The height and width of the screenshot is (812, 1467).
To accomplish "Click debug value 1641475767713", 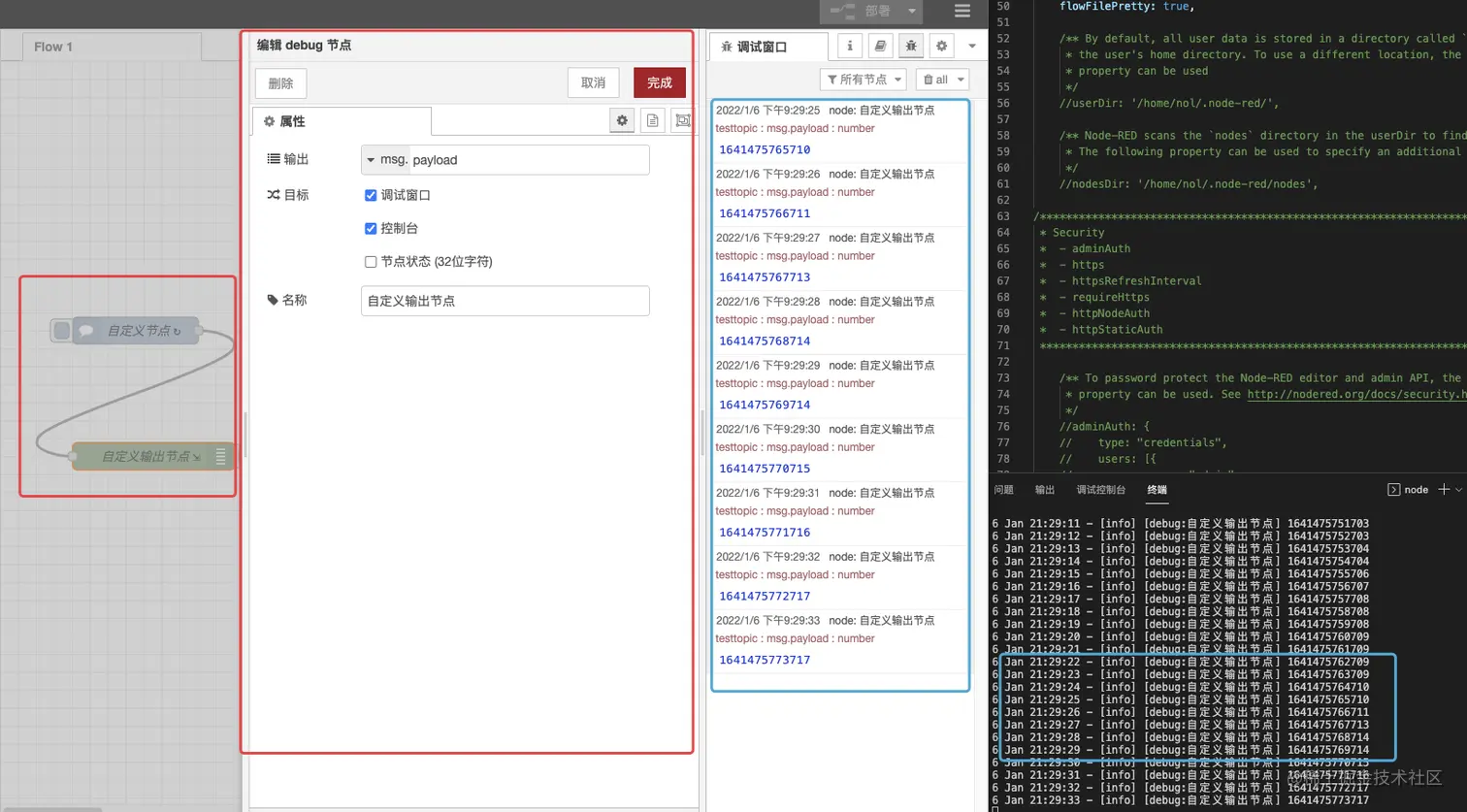I will click(765, 277).
